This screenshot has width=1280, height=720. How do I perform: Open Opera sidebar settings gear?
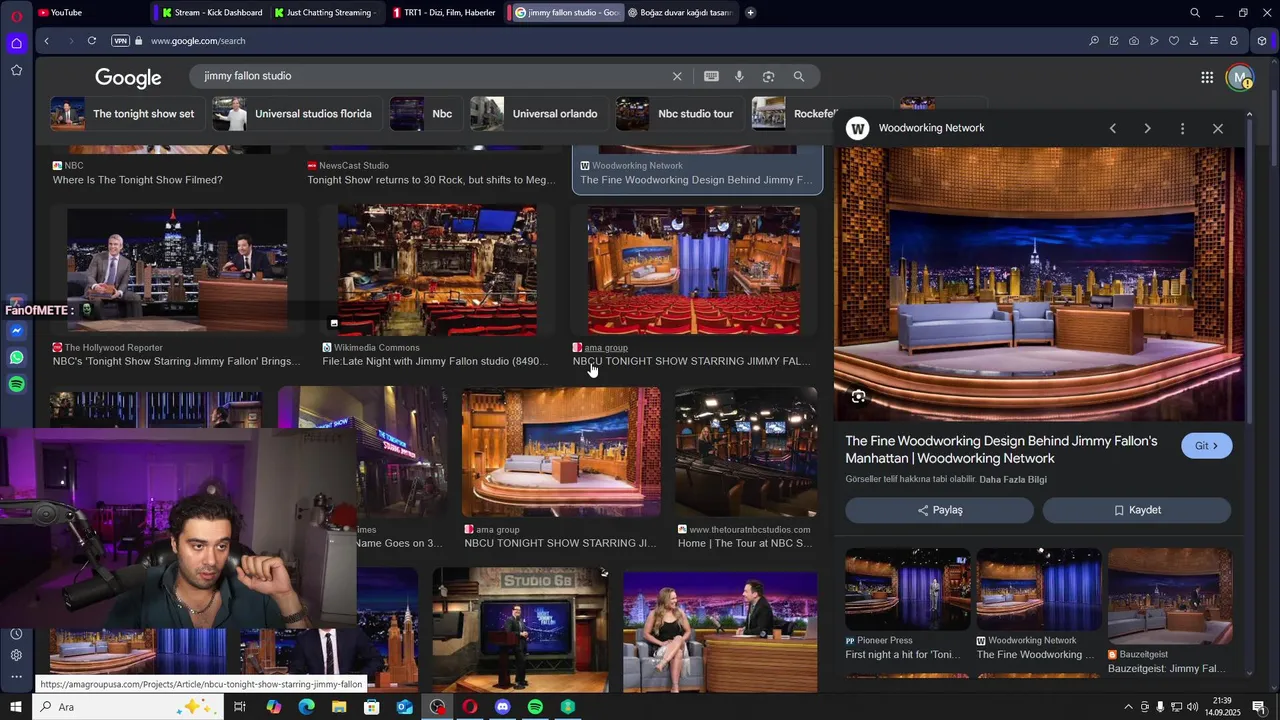(16, 655)
